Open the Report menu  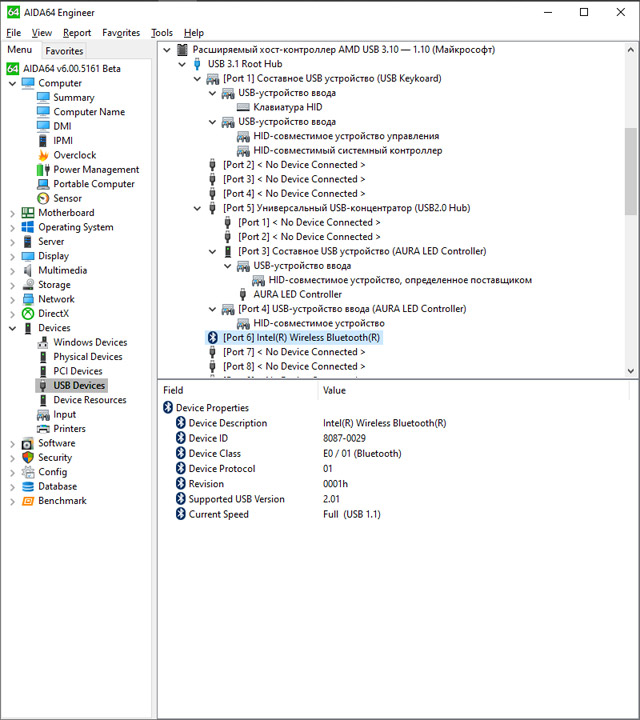[77, 33]
